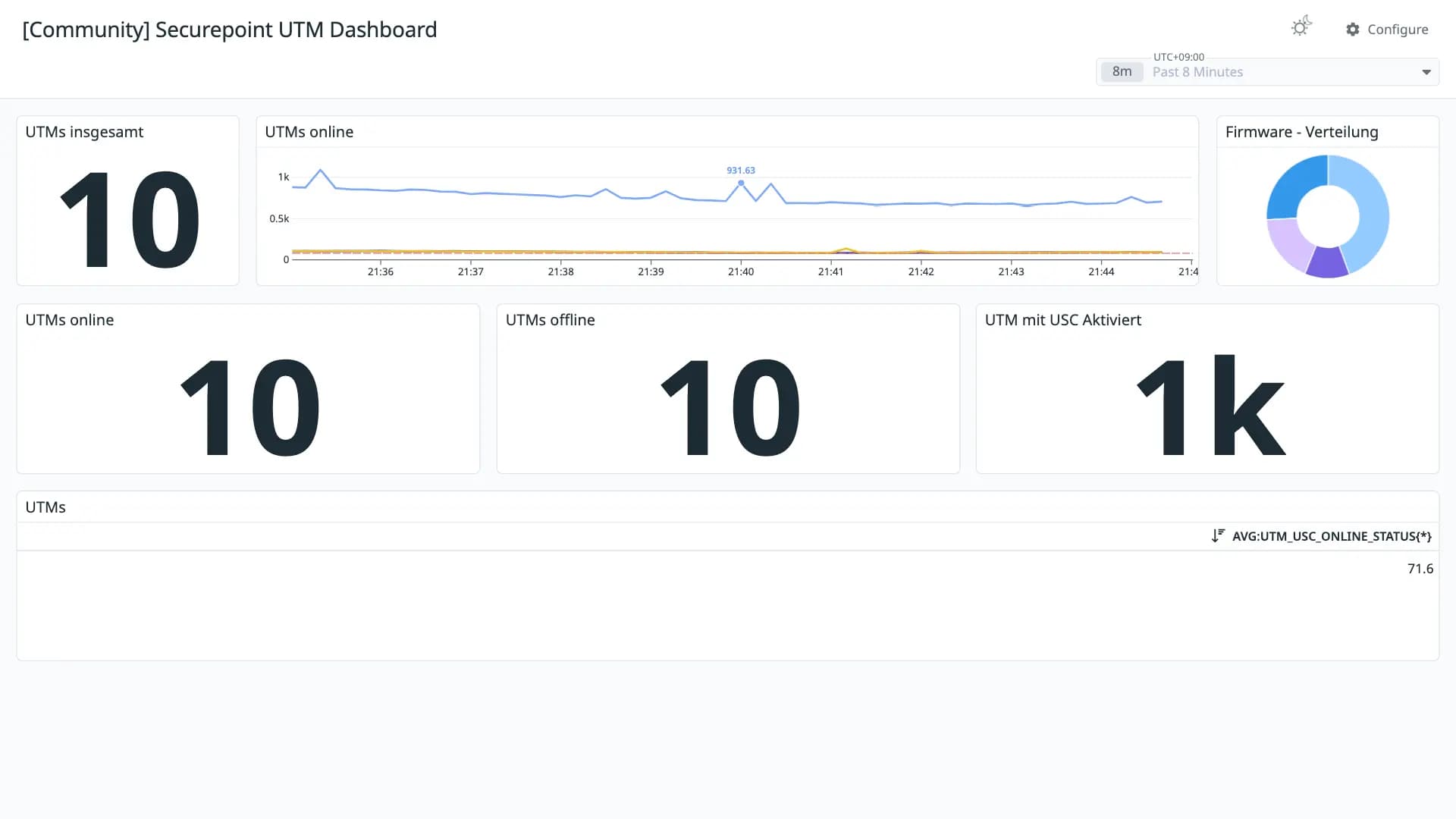1456x819 pixels.
Task: Click the UTM mit USC Aktiviert title
Action: 1063,320
